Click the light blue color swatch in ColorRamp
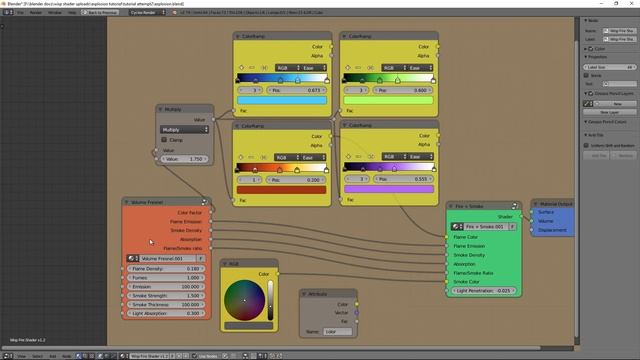The width and height of the screenshot is (640, 360). [x=282, y=100]
